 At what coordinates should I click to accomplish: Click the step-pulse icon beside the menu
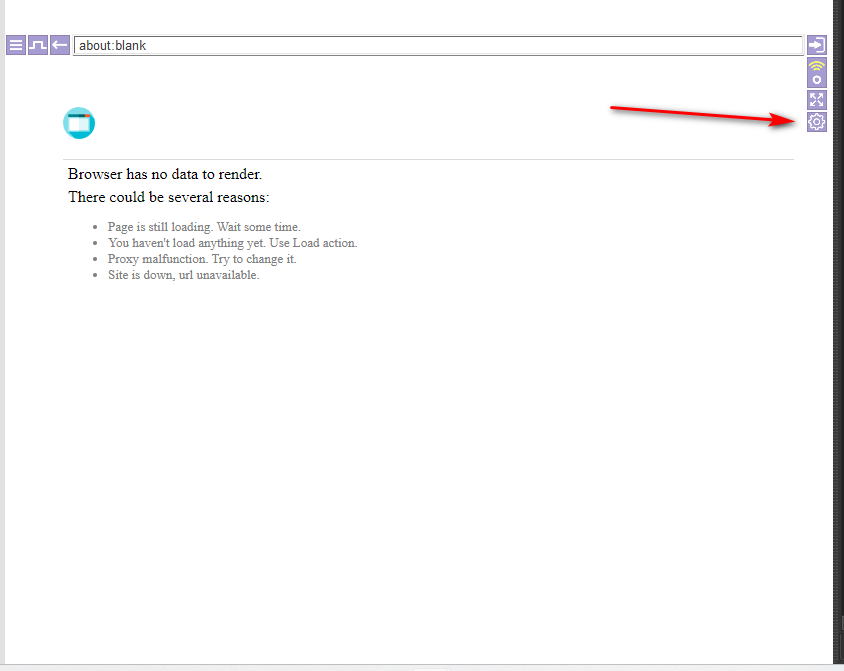coord(38,45)
